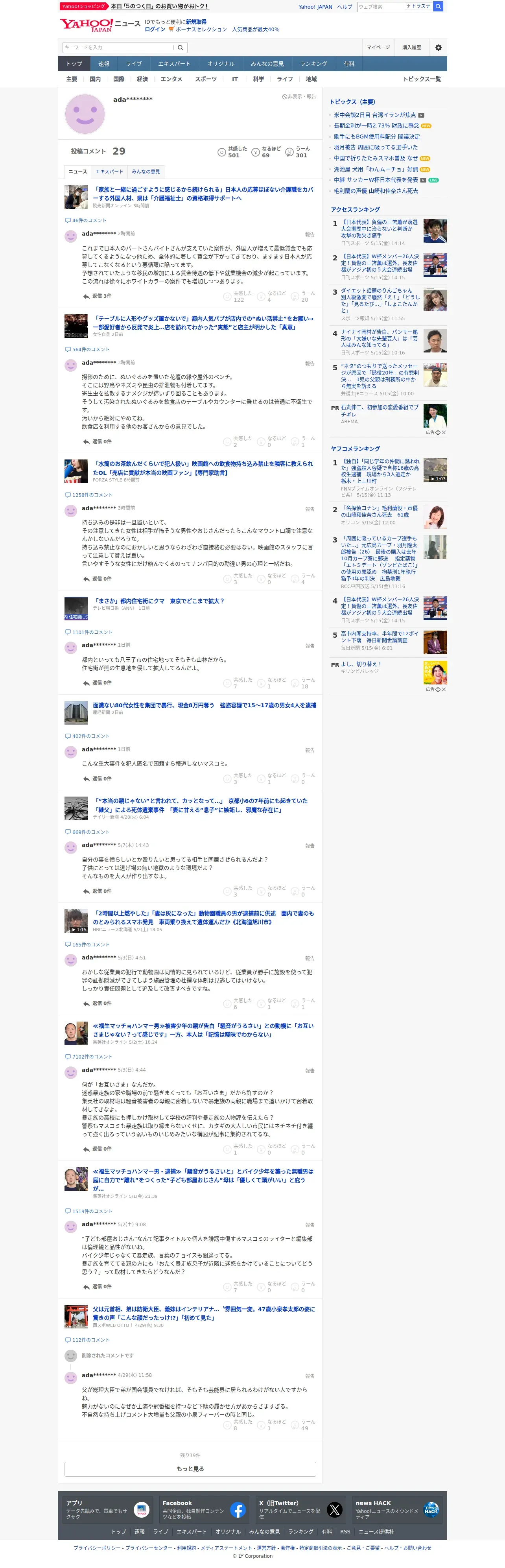This screenshot has height=1568, width=505.
Task: Play the video thumbnail marked 1:03
Action: tap(435, 470)
